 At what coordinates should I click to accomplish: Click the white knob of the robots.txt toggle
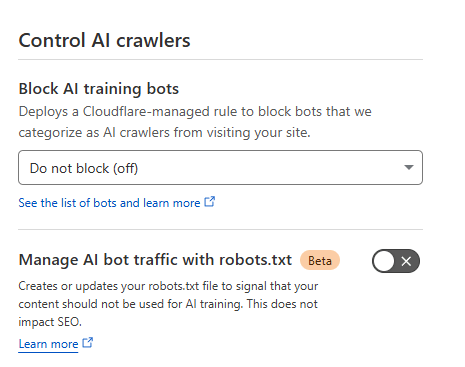point(384,261)
